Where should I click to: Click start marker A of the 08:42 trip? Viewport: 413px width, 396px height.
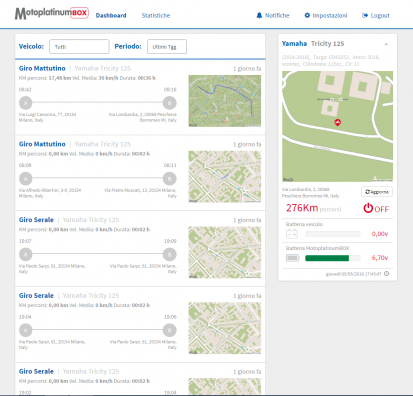tap(26, 103)
